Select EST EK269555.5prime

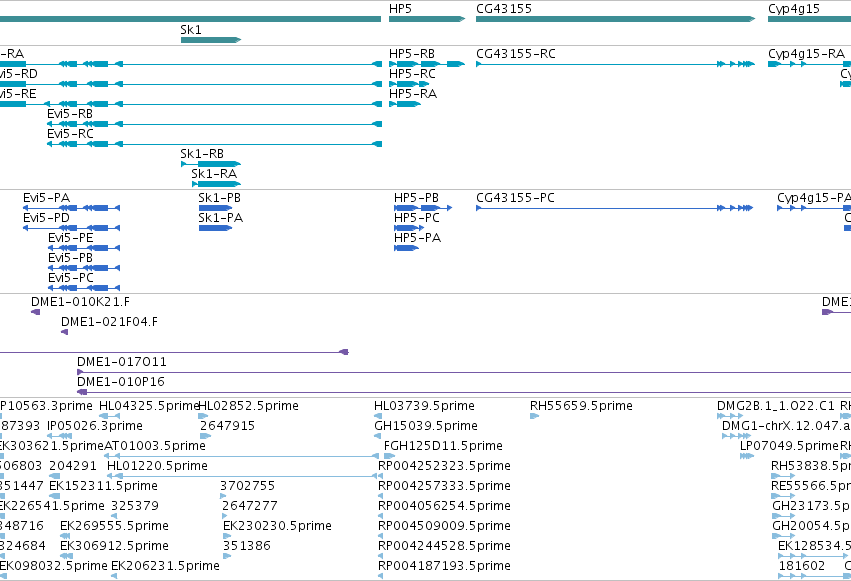click(x=66, y=537)
